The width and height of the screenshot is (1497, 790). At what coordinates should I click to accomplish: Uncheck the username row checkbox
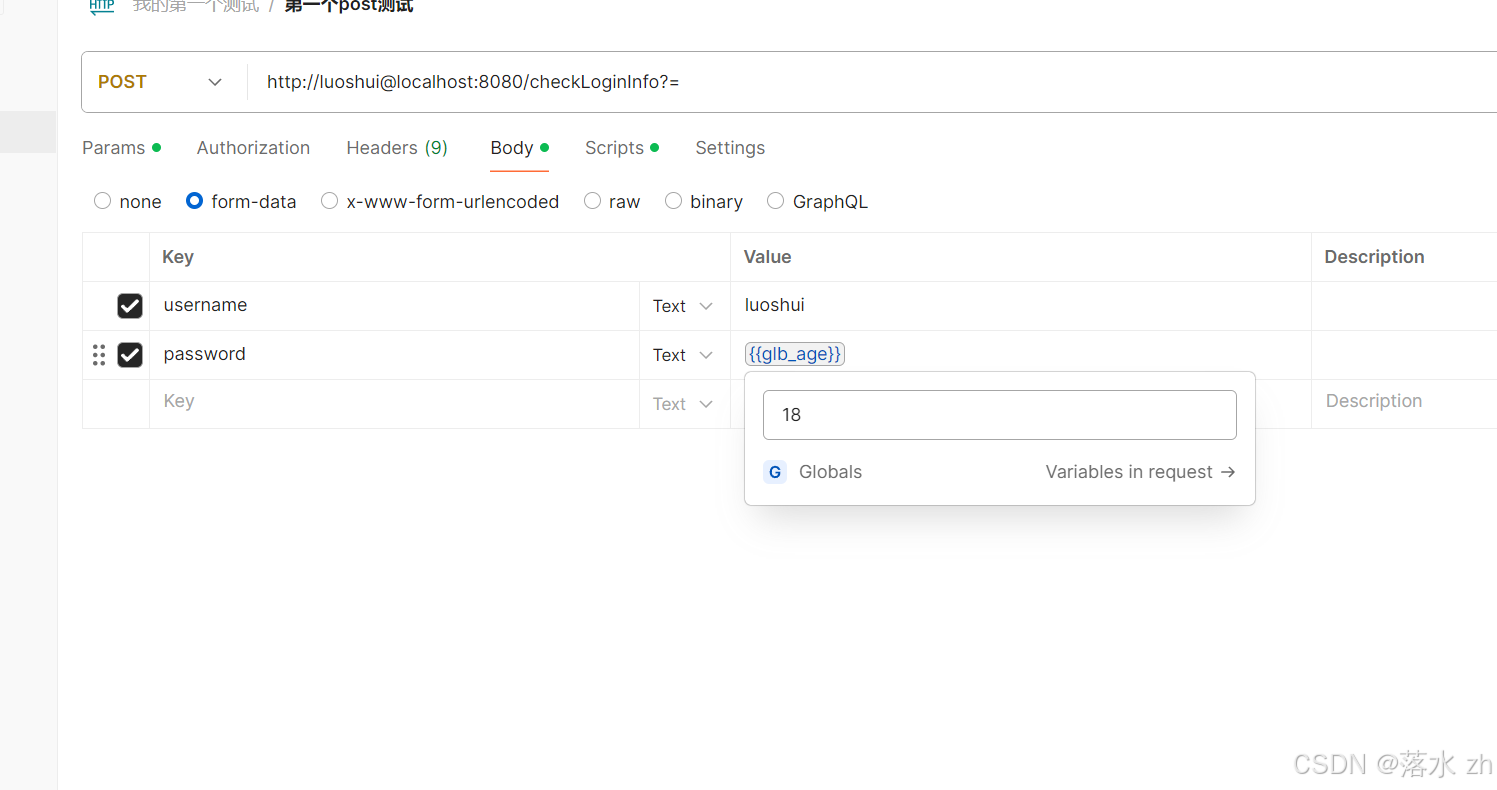130,306
